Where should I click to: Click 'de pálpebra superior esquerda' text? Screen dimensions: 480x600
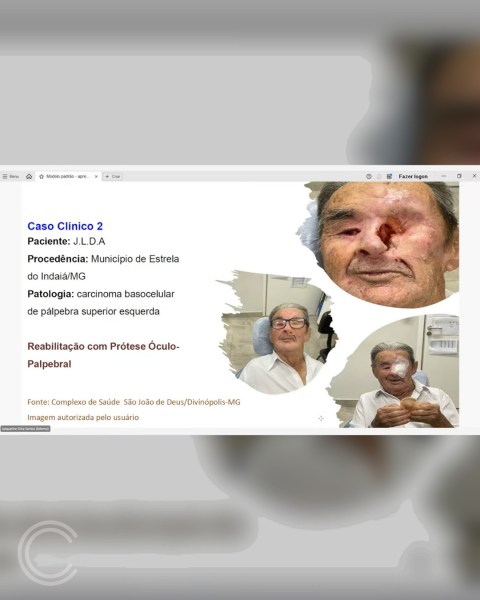click(93, 311)
